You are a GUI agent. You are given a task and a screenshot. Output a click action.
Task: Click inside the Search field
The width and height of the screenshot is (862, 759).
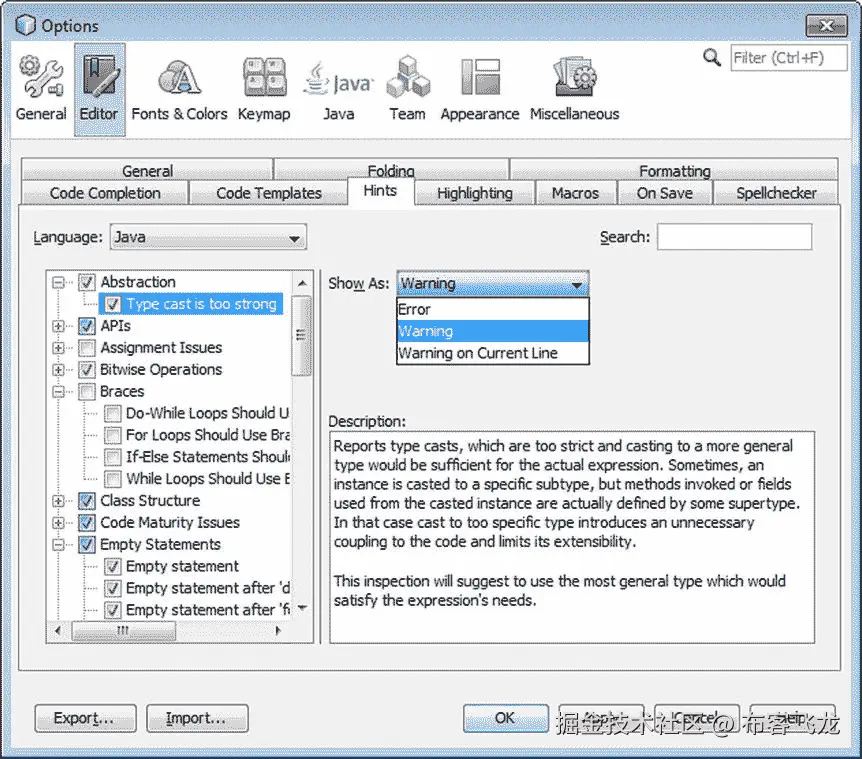[735, 236]
